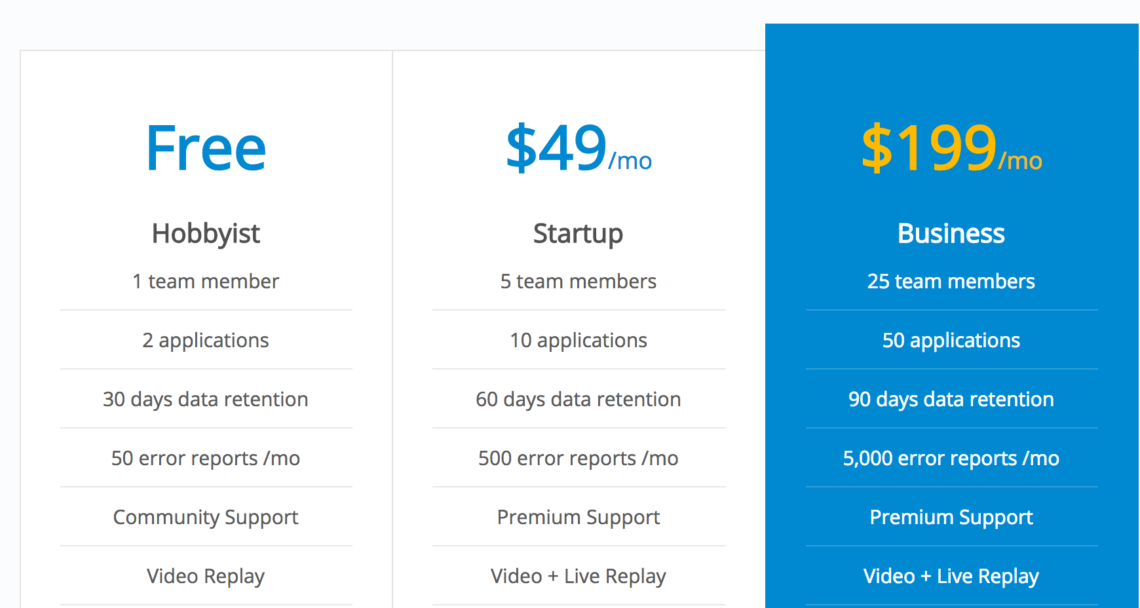Click "1 team member" in Hobbyist plan

point(206,281)
